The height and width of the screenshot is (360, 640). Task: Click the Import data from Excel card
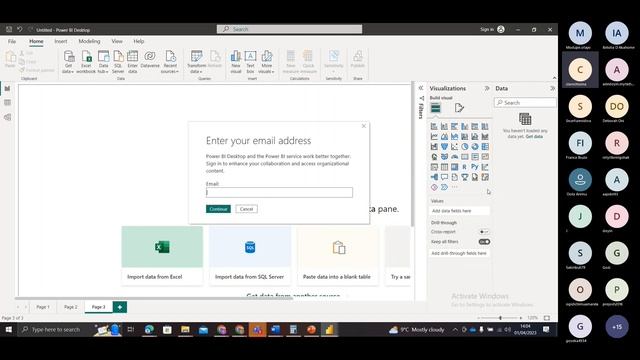pos(162,256)
